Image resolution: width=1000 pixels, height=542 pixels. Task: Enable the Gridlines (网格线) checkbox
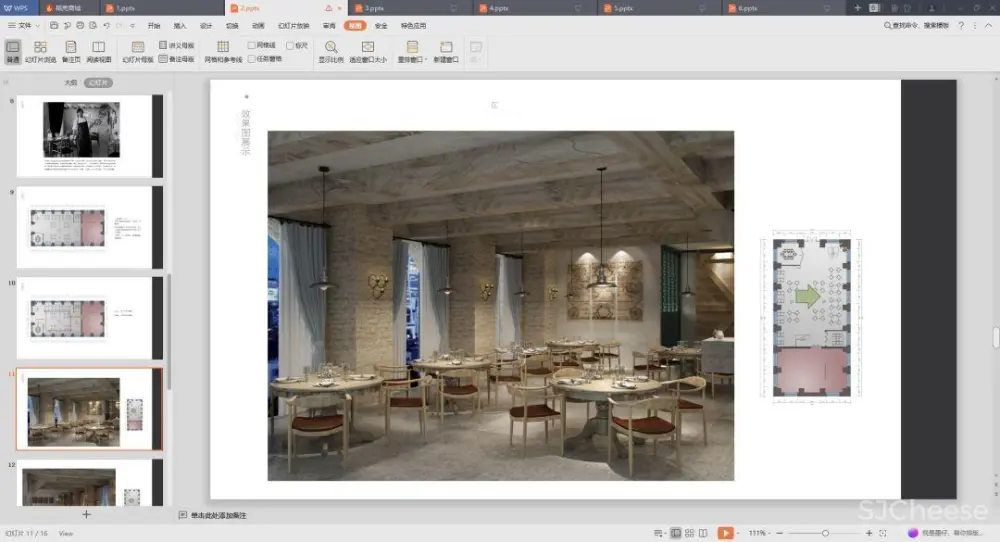pyautogui.click(x=252, y=46)
